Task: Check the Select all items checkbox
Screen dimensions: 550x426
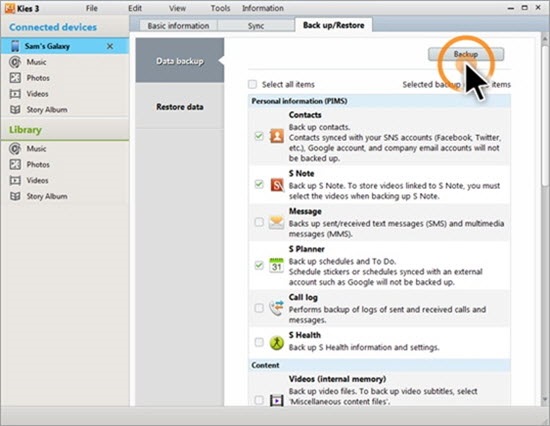Action: pos(252,84)
